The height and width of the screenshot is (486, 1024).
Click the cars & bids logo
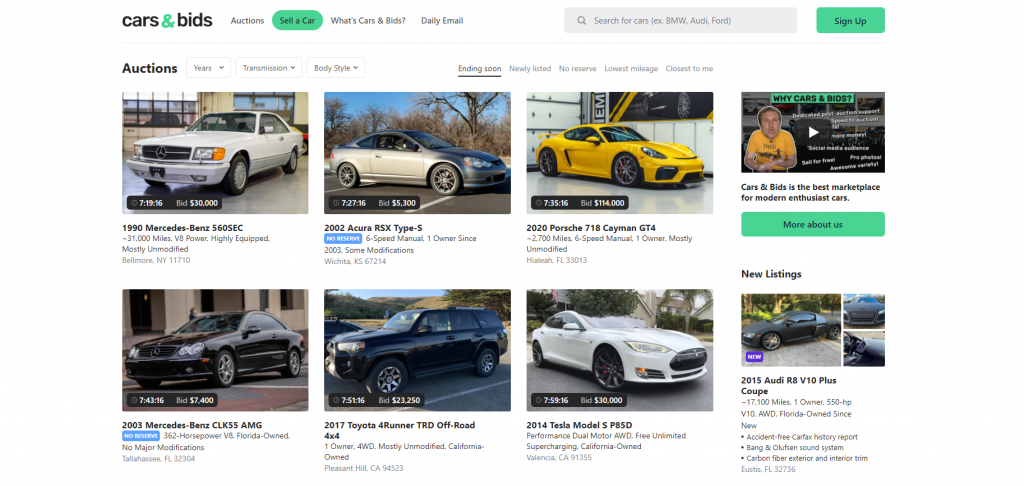pyautogui.click(x=167, y=20)
